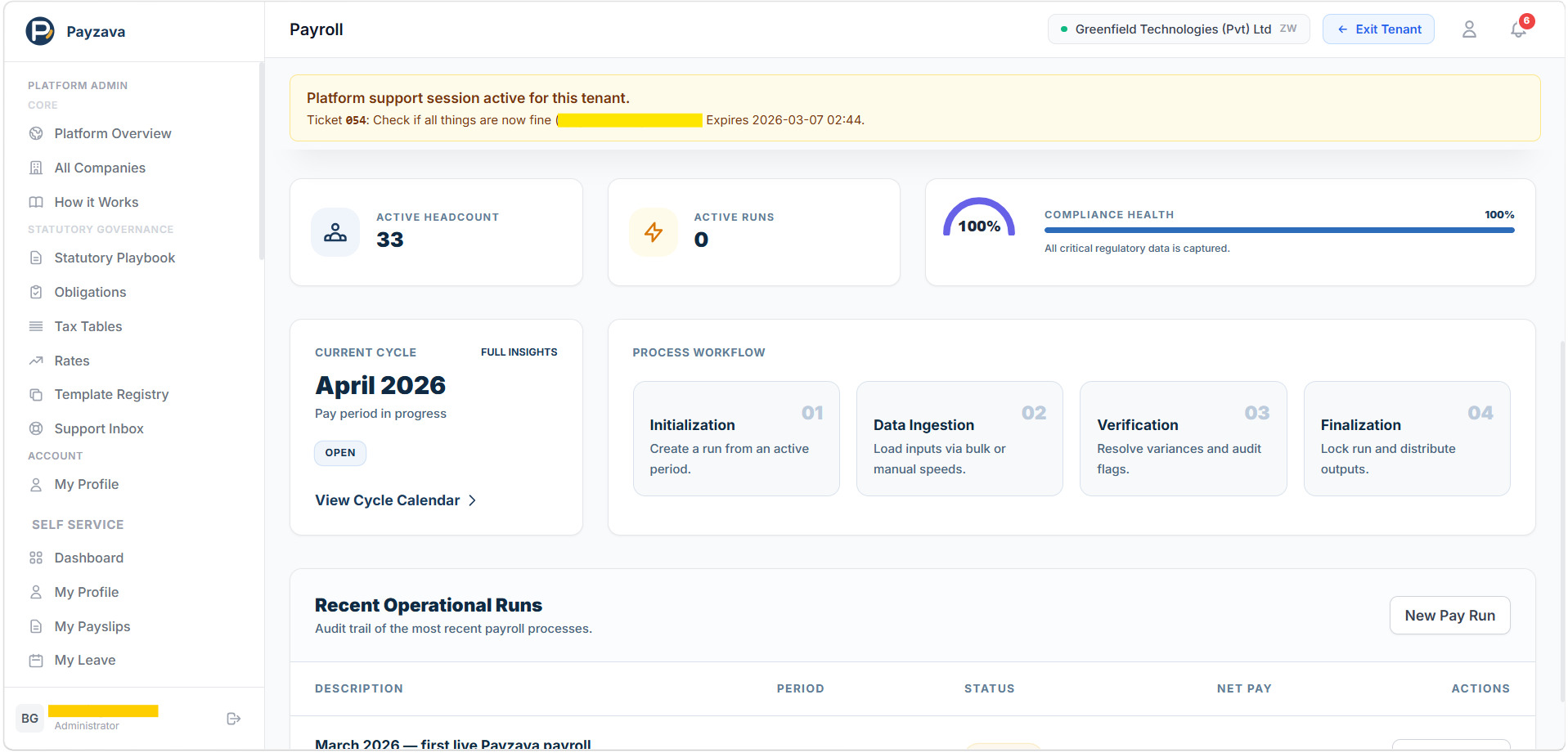This screenshot has width=1568, height=753.
Task: Click the logout icon beside Administrator
Action: 234,719
